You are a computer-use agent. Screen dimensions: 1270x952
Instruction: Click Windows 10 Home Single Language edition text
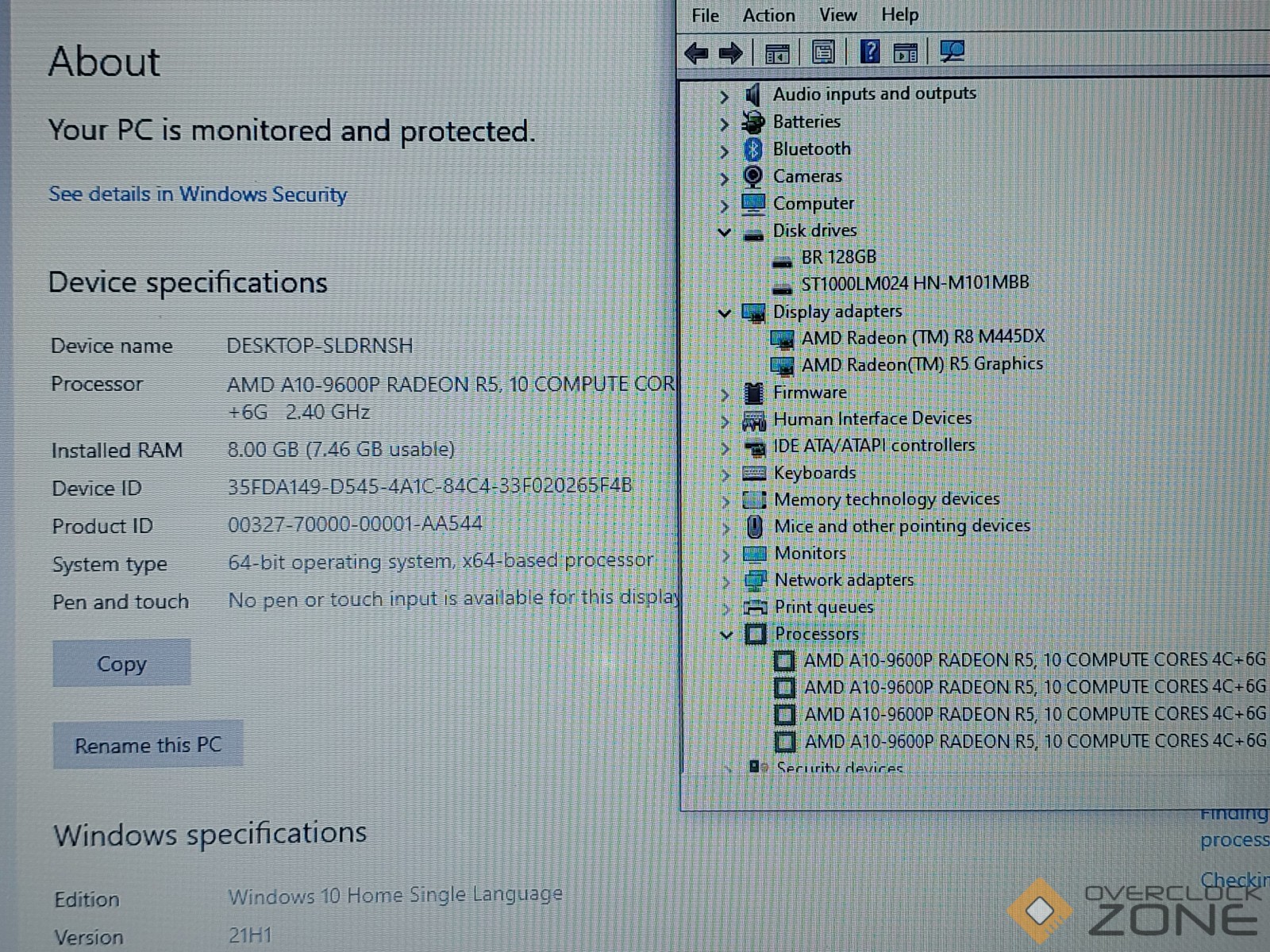pos(395,896)
